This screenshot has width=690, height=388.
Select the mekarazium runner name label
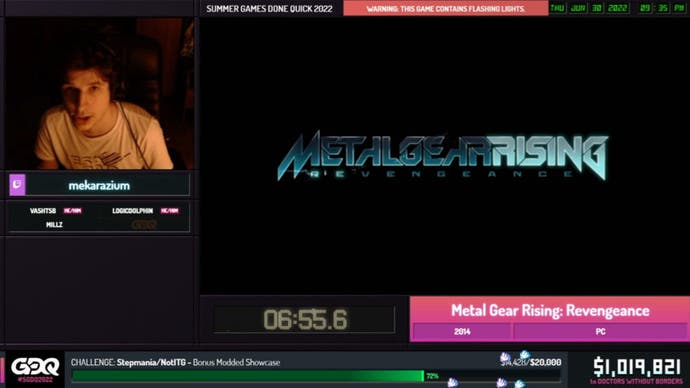point(99,186)
